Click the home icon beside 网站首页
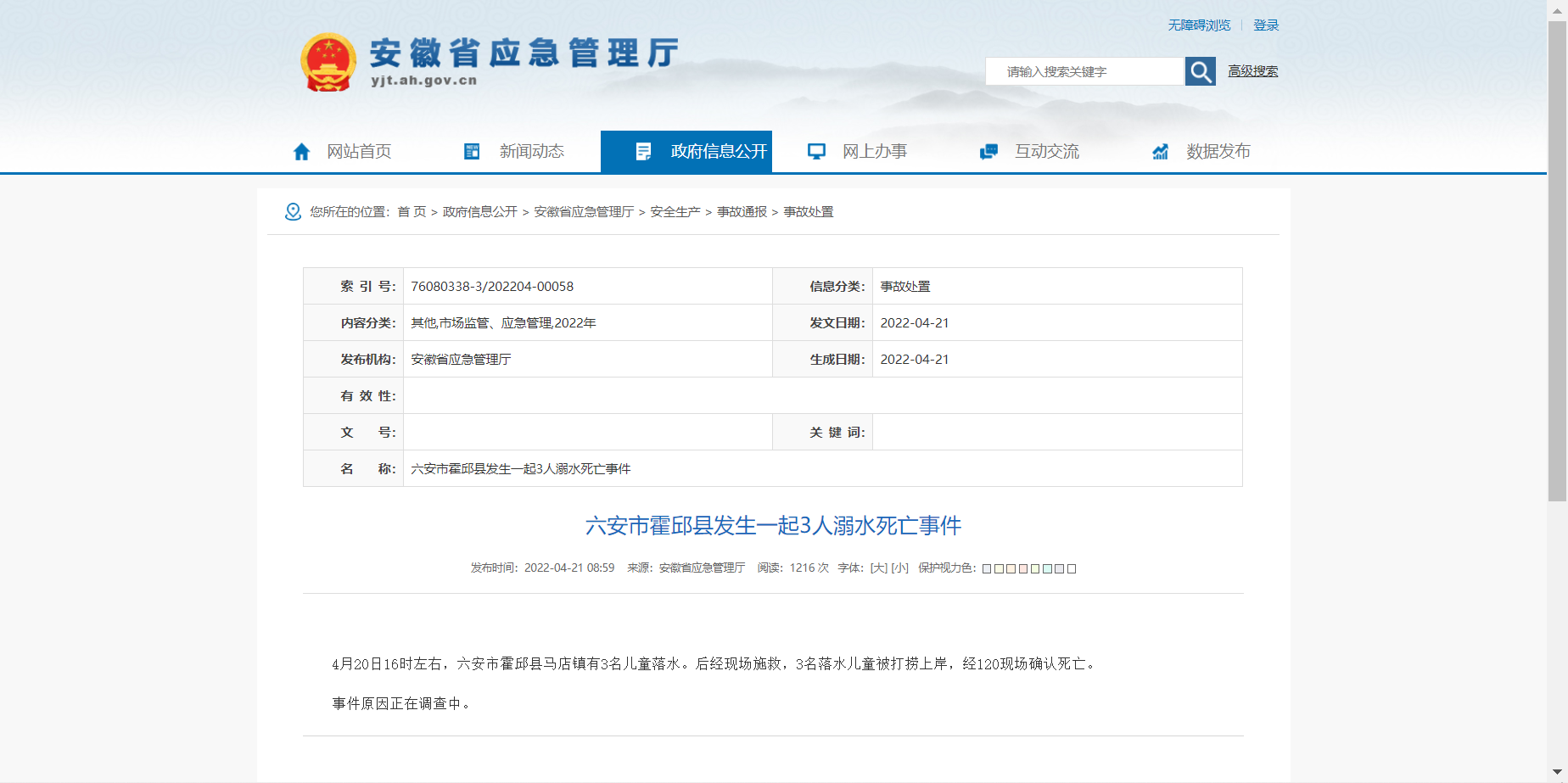This screenshot has width=1568, height=783. tap(301, 152)
